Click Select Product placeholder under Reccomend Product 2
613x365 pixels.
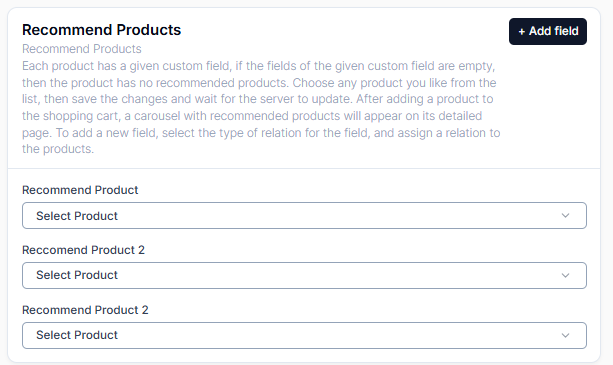tap(77, 275)
